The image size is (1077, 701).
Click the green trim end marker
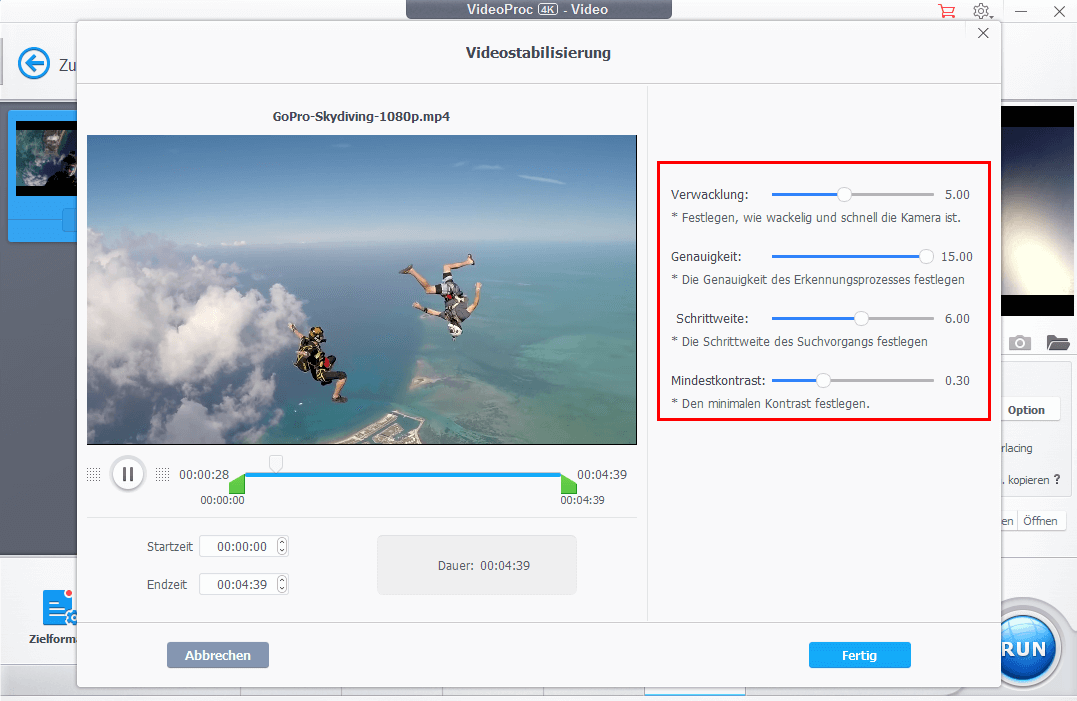(x=568, y=485)
